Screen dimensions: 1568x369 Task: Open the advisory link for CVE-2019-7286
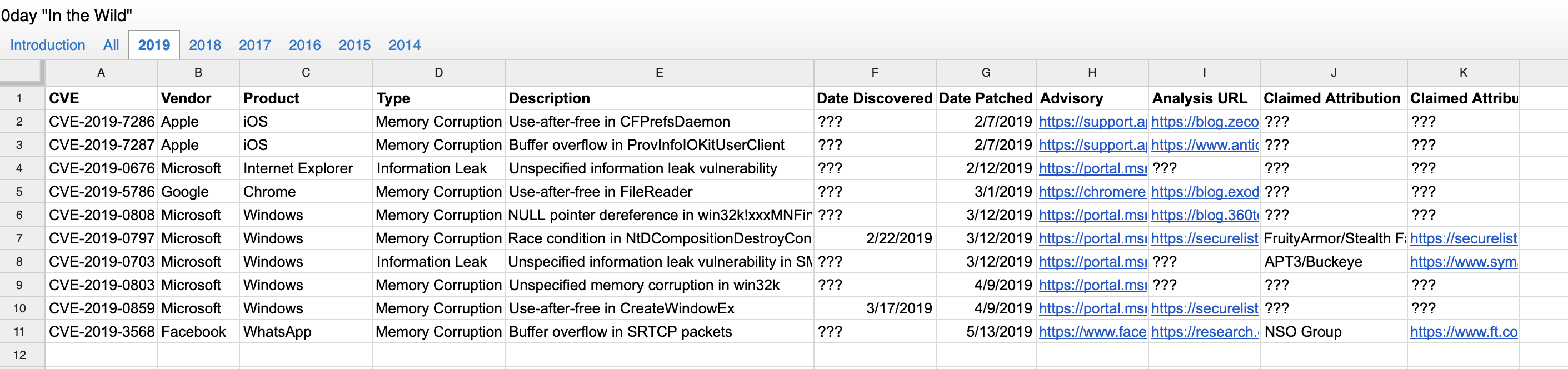pyautogui.click(x=1092, y=122)
